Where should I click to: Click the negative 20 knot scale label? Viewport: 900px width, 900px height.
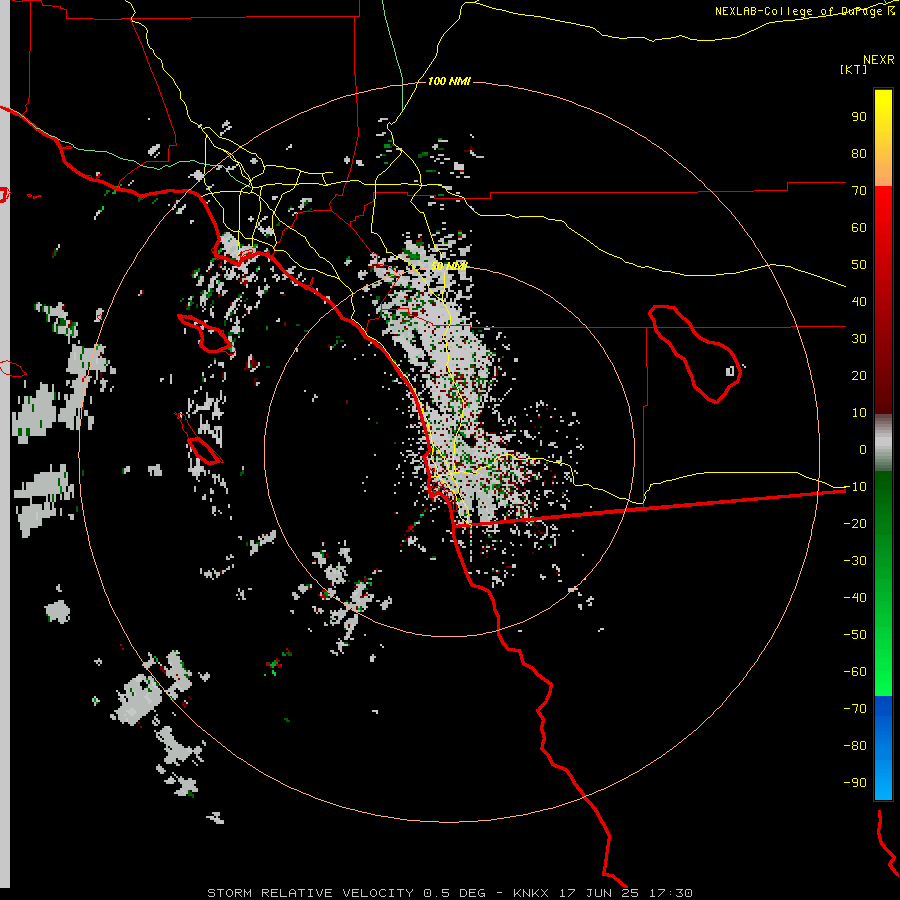(855, 523)
